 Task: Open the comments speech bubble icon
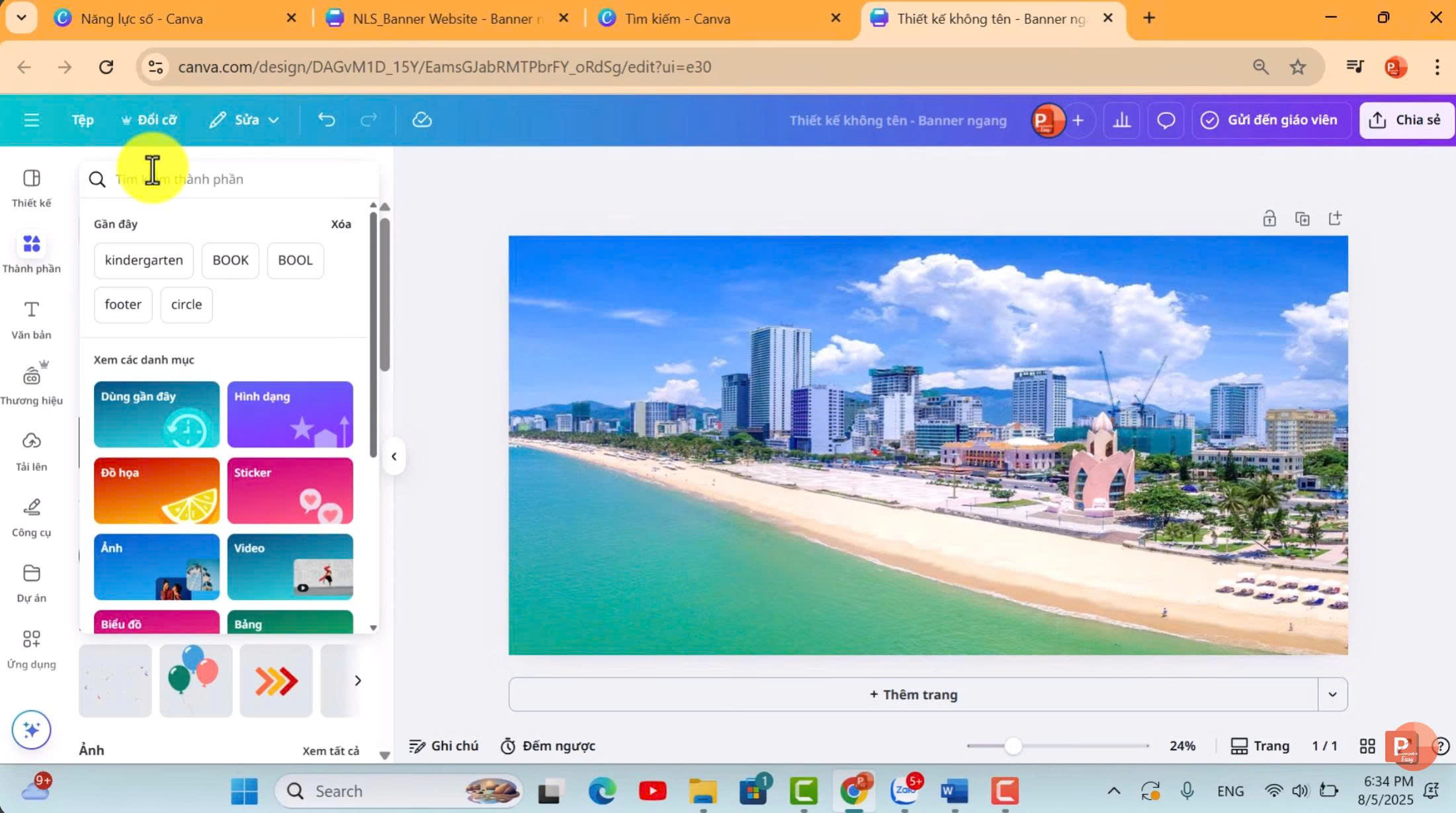[x=1166, y=120]
